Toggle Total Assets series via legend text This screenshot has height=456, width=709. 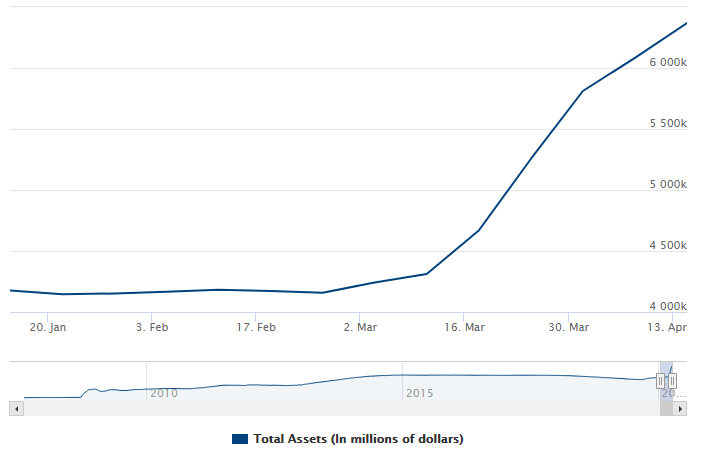(x=358, y=439)
